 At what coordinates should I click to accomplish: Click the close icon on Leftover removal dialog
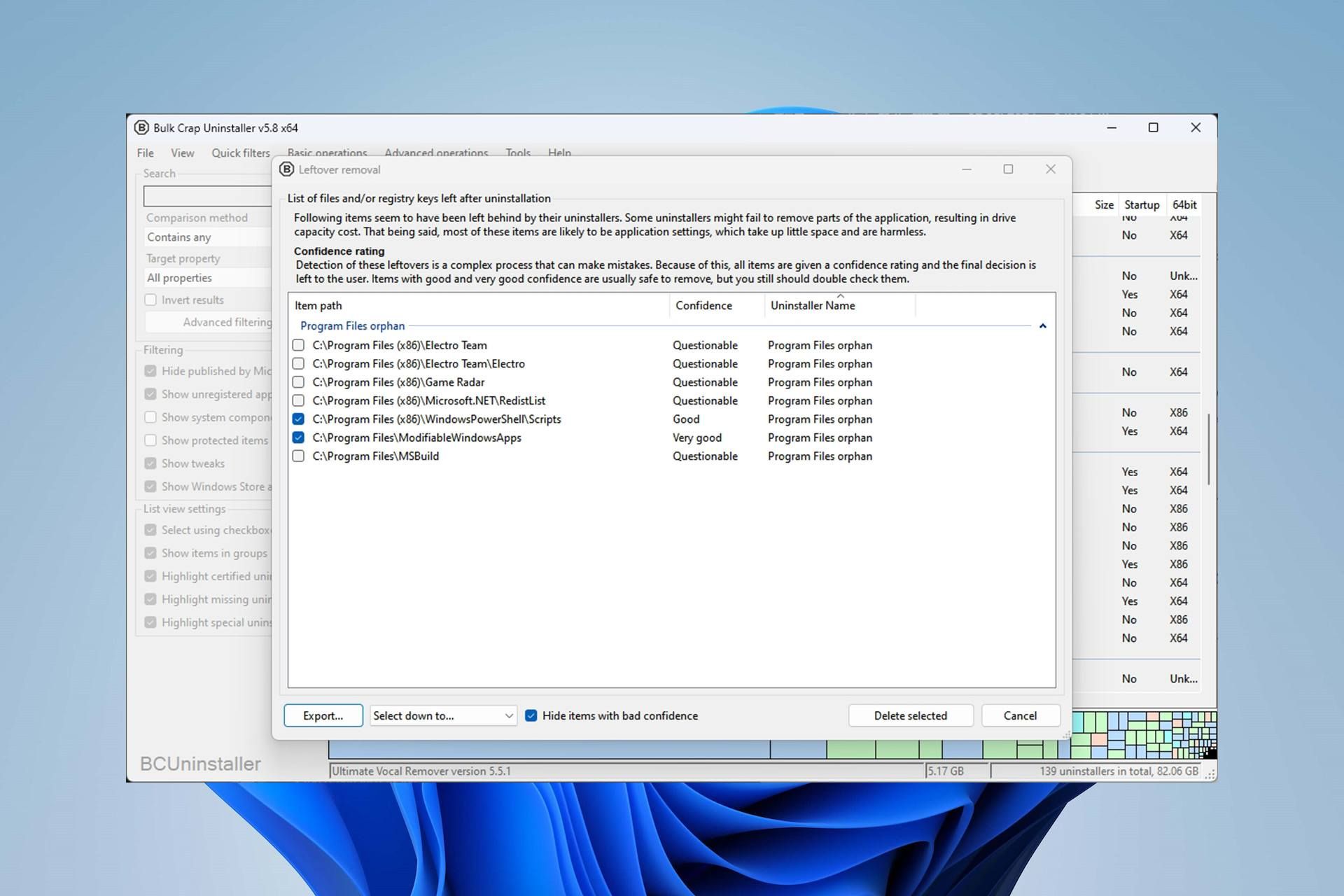point(1051,169)
